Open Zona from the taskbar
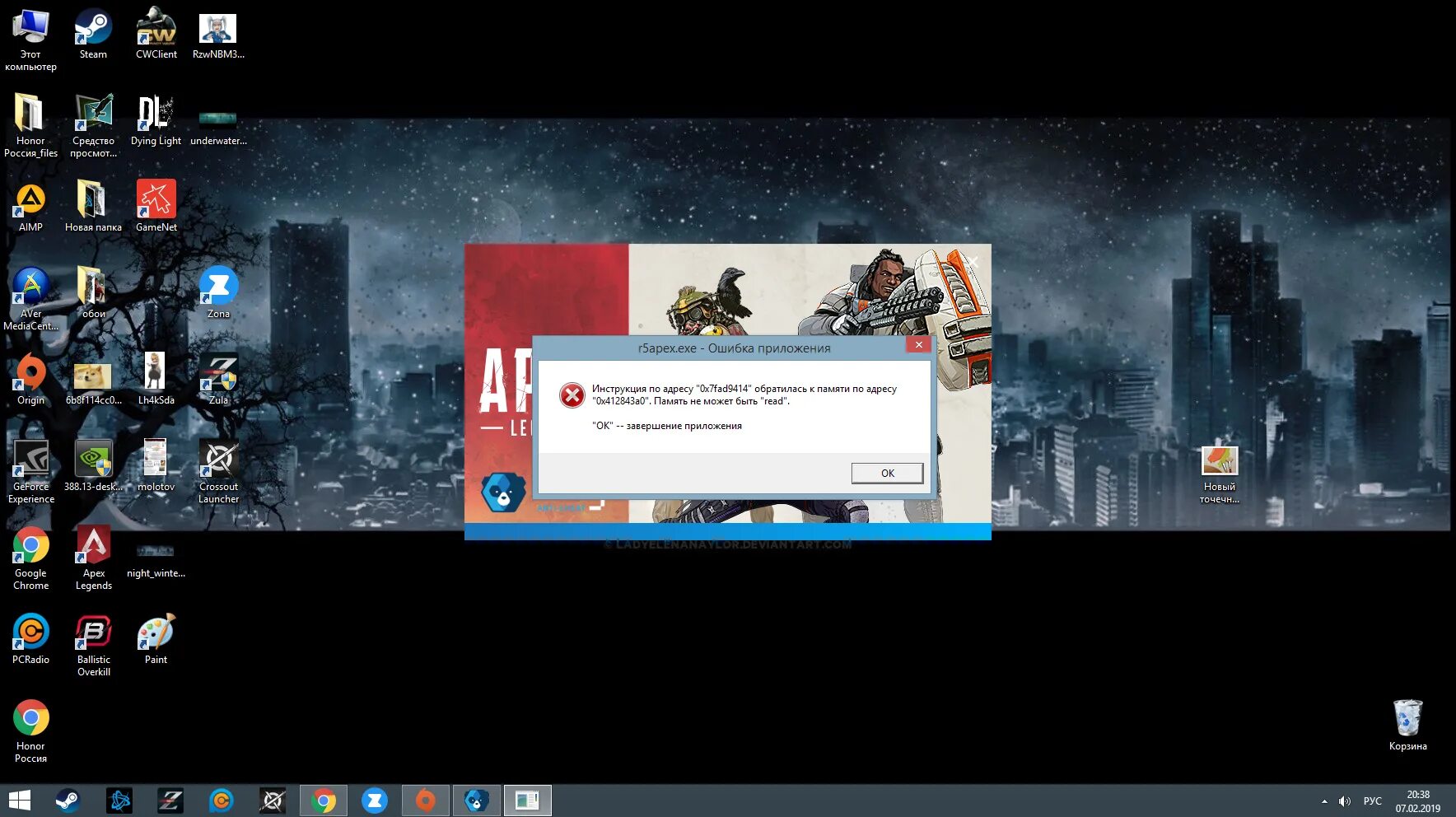 click(x=375, y=800)
